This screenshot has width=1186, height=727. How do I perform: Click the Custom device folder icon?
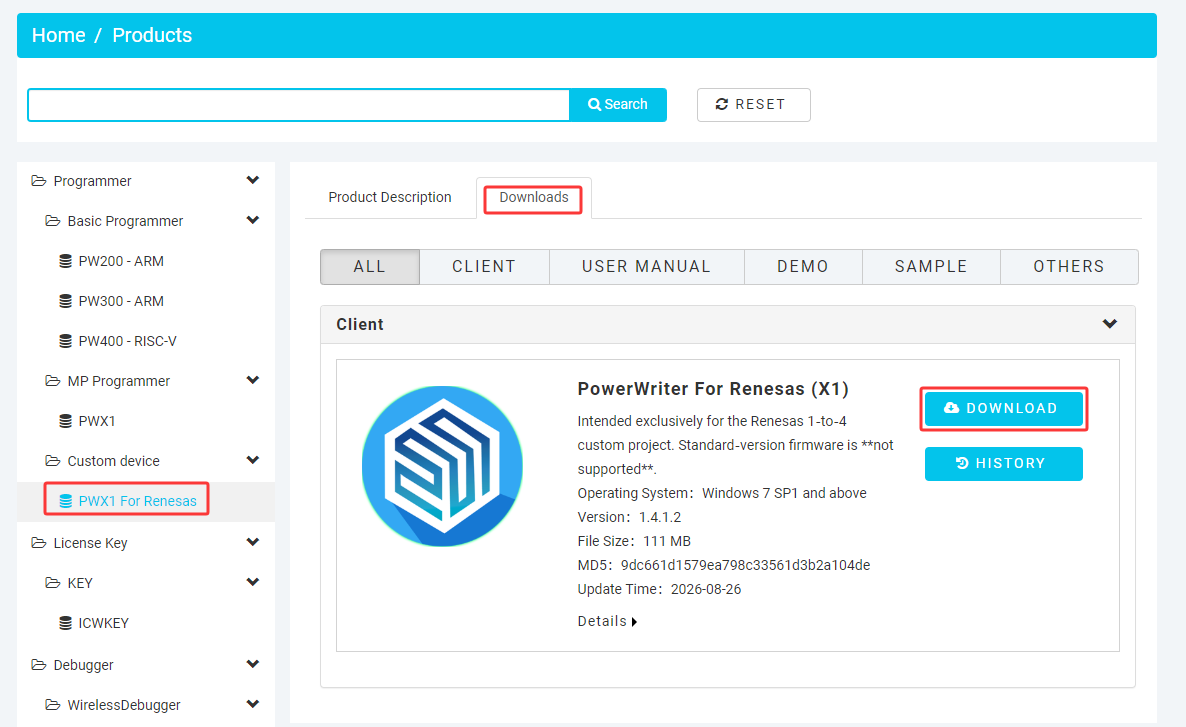pos(52,461)
